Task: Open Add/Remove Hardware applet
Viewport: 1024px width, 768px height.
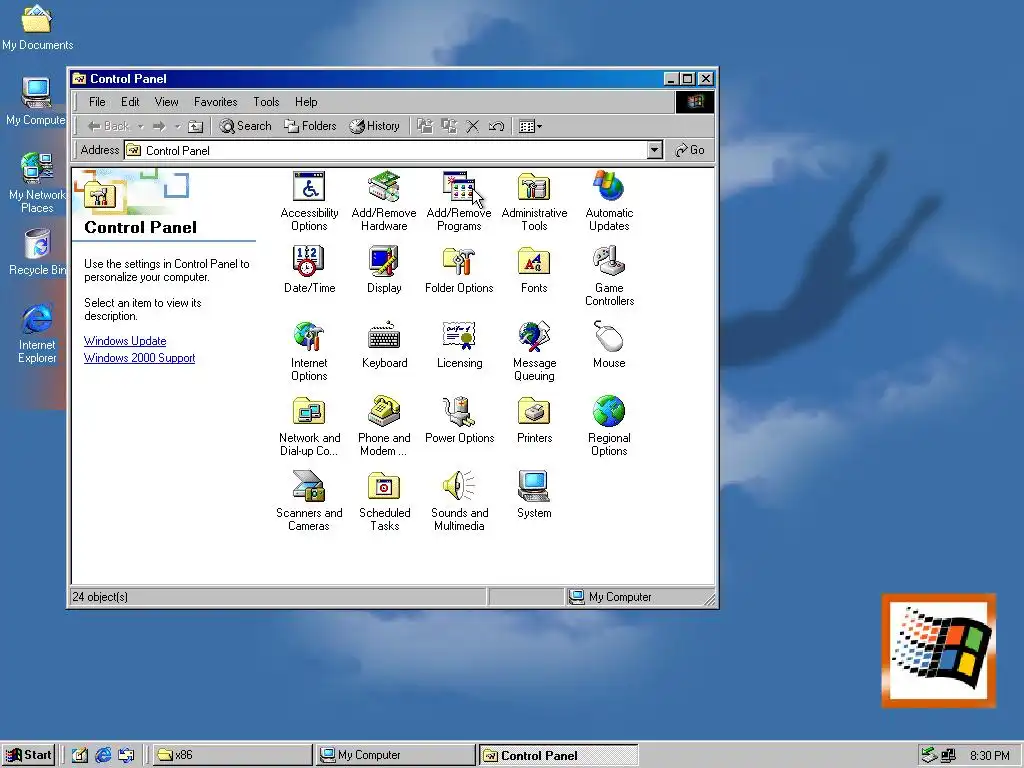Action: (384, 201)
